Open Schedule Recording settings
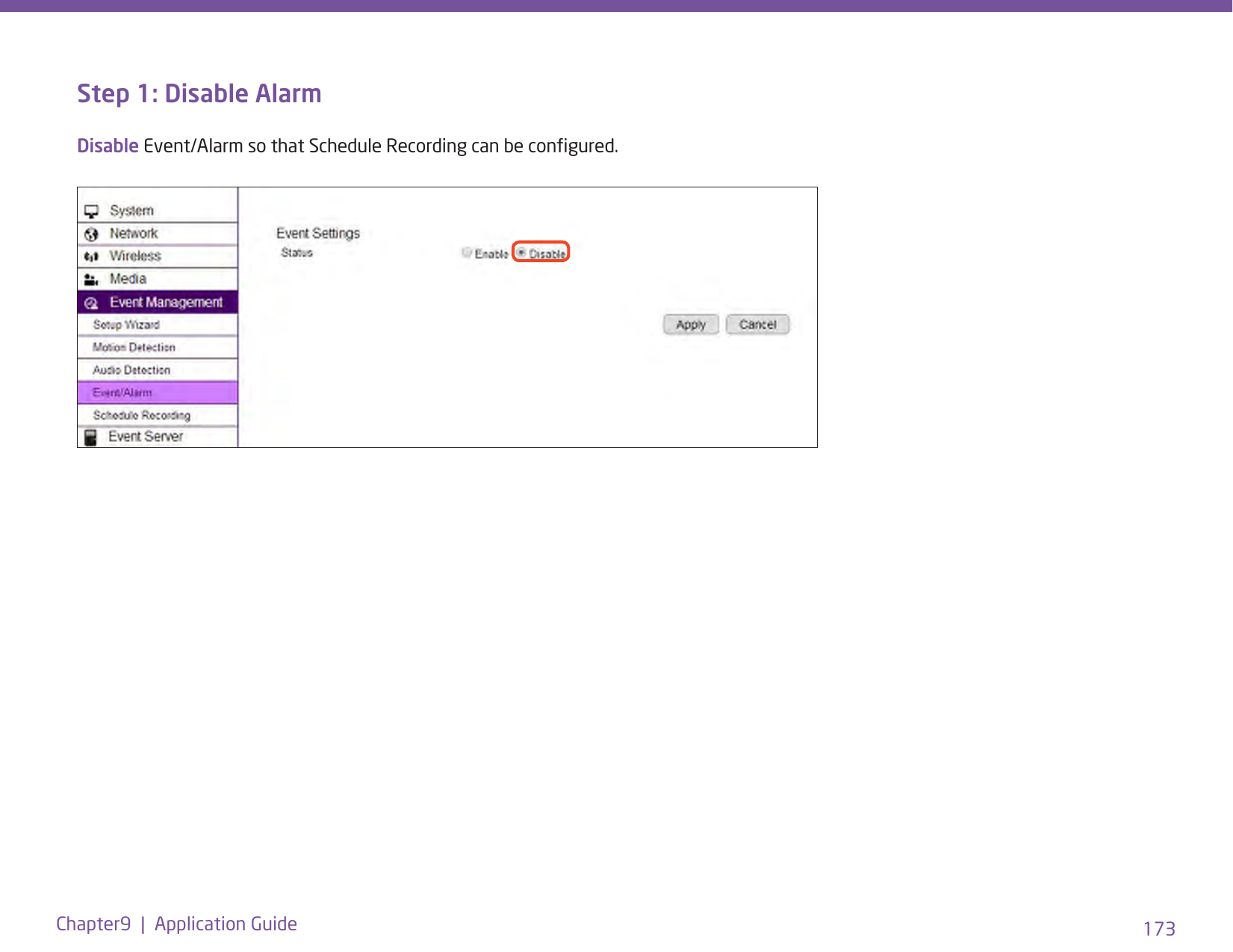This screenshot has width=1233, height=952. coord(158,415)
